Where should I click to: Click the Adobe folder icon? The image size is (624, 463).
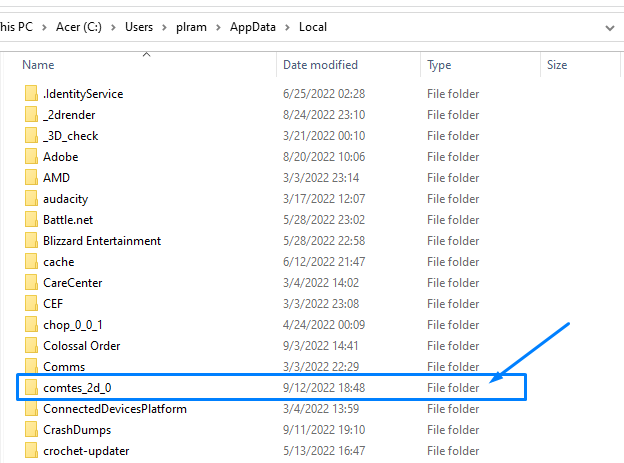click(x=30, y=157)
